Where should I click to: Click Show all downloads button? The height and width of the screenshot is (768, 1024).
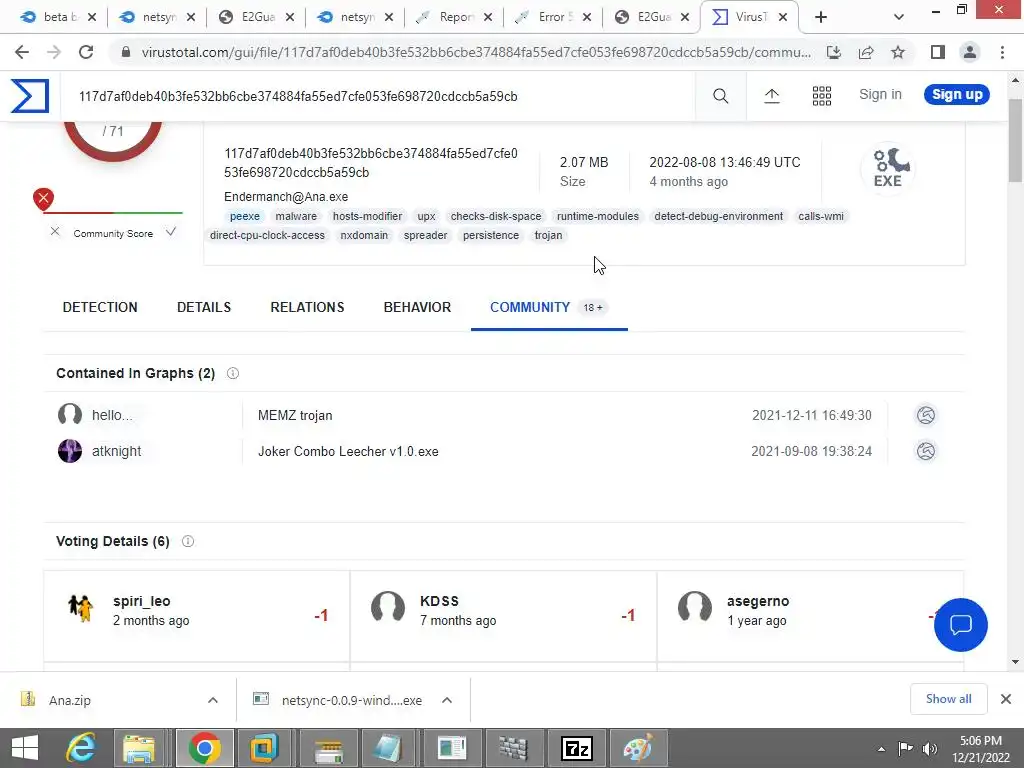[948, 699]
